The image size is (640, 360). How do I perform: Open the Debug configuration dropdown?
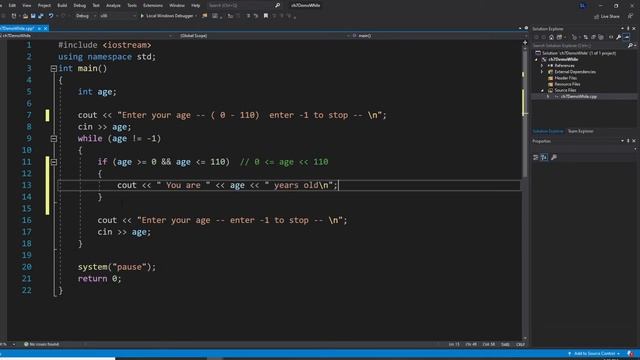click(85, 16)
